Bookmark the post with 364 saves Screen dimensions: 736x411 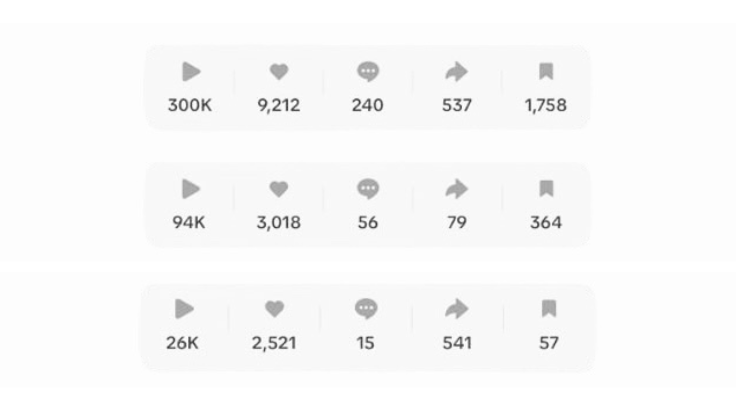[546, 188]
